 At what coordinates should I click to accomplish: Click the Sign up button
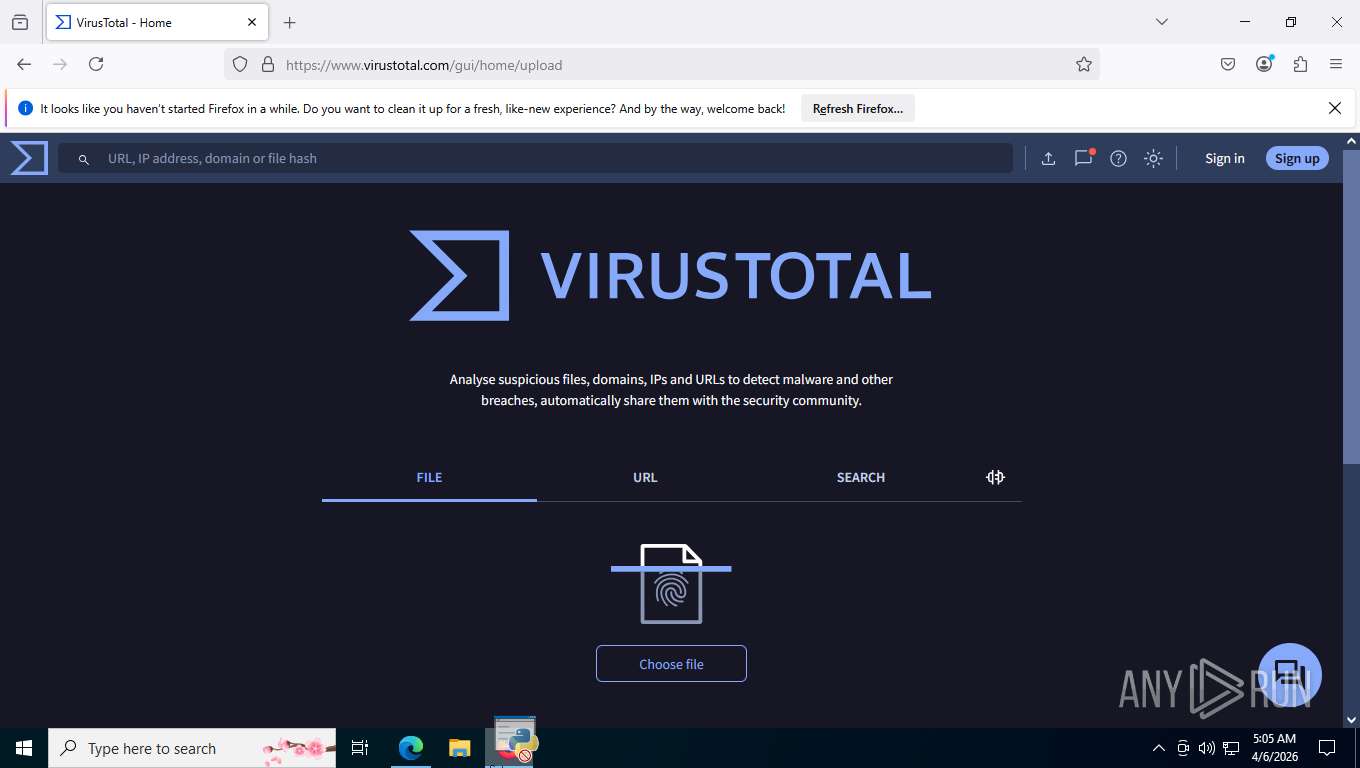coord(1297,158)
